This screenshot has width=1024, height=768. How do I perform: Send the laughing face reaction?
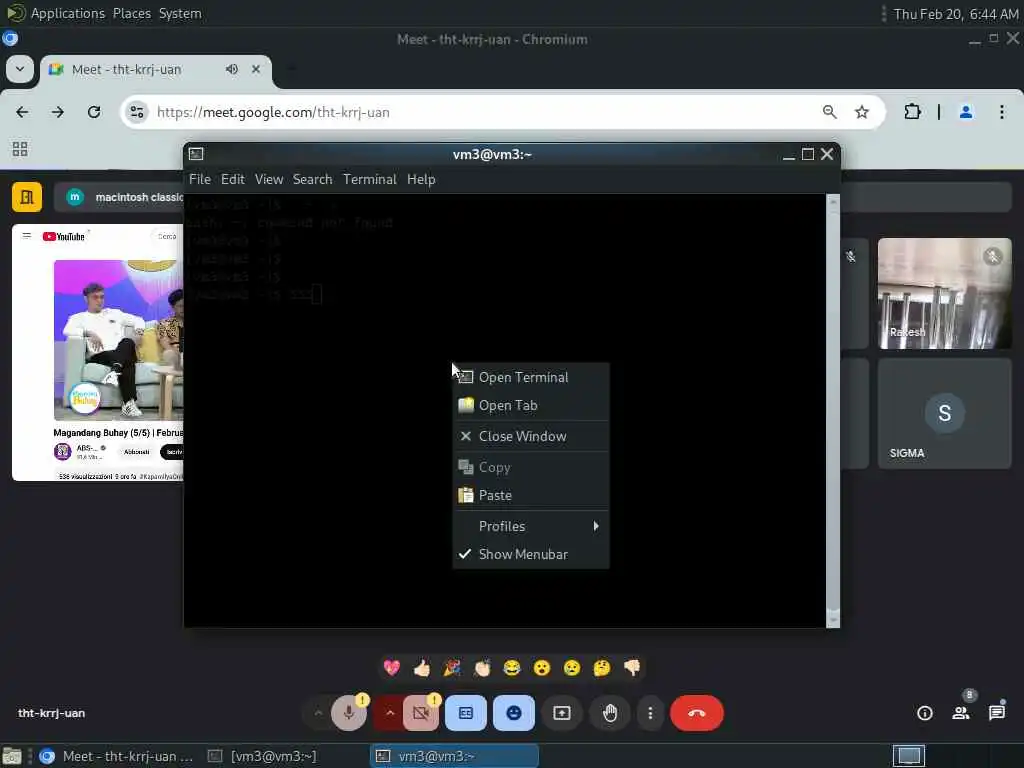tap(512, 667)
